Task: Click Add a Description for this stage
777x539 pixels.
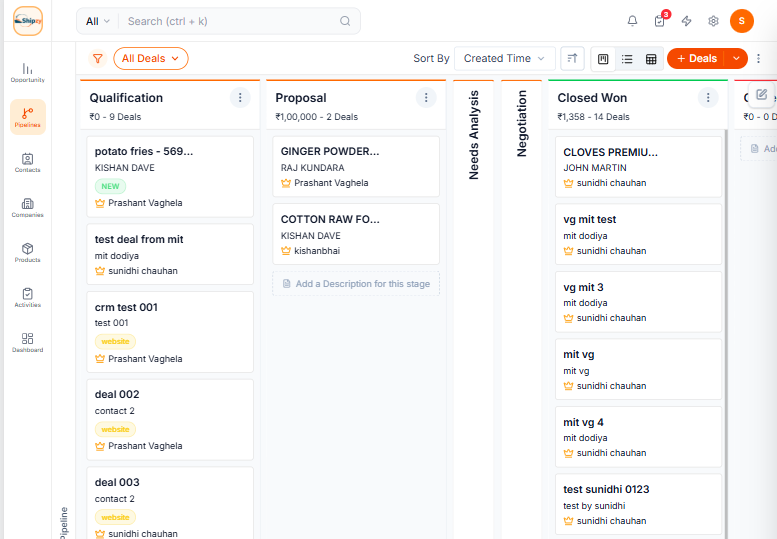Action: 356,284
